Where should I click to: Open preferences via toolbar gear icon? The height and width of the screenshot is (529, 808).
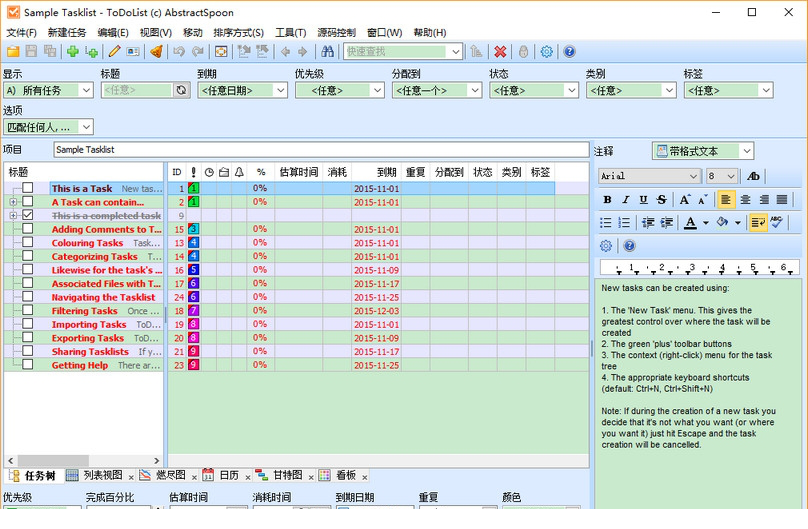[x=546, y=52]
